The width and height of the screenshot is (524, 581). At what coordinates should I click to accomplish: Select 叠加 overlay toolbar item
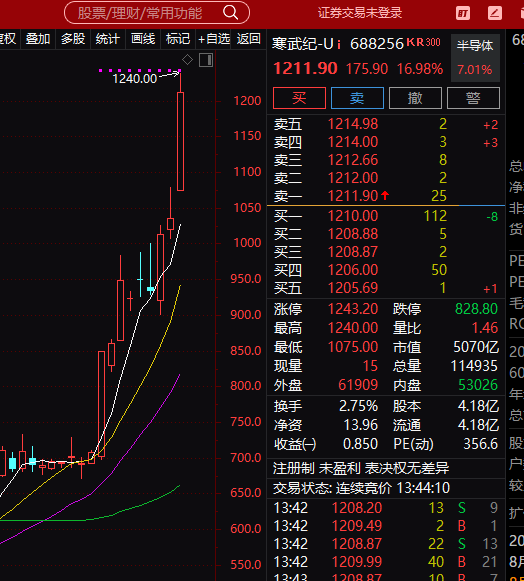[x=38, y=39]
